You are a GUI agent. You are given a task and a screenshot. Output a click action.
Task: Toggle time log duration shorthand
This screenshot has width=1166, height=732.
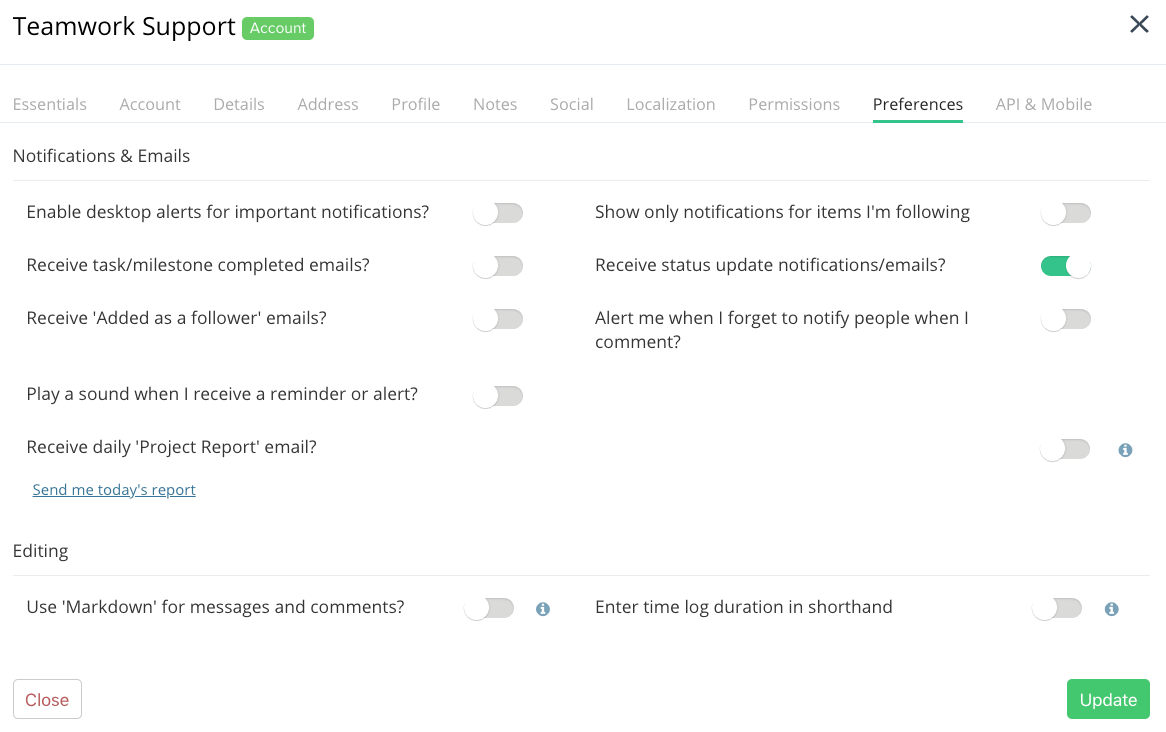coord(1057,609)
